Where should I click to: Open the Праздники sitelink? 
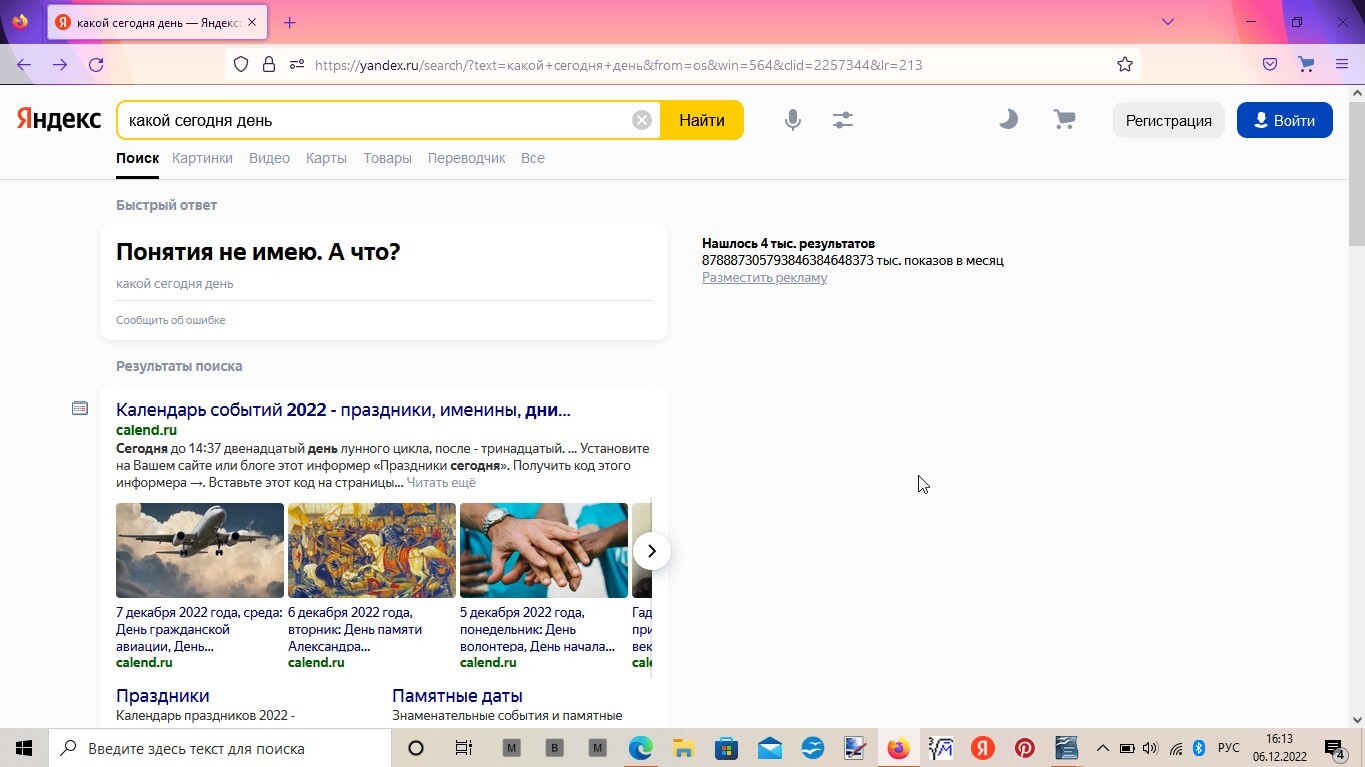click(x=163, y=696)
